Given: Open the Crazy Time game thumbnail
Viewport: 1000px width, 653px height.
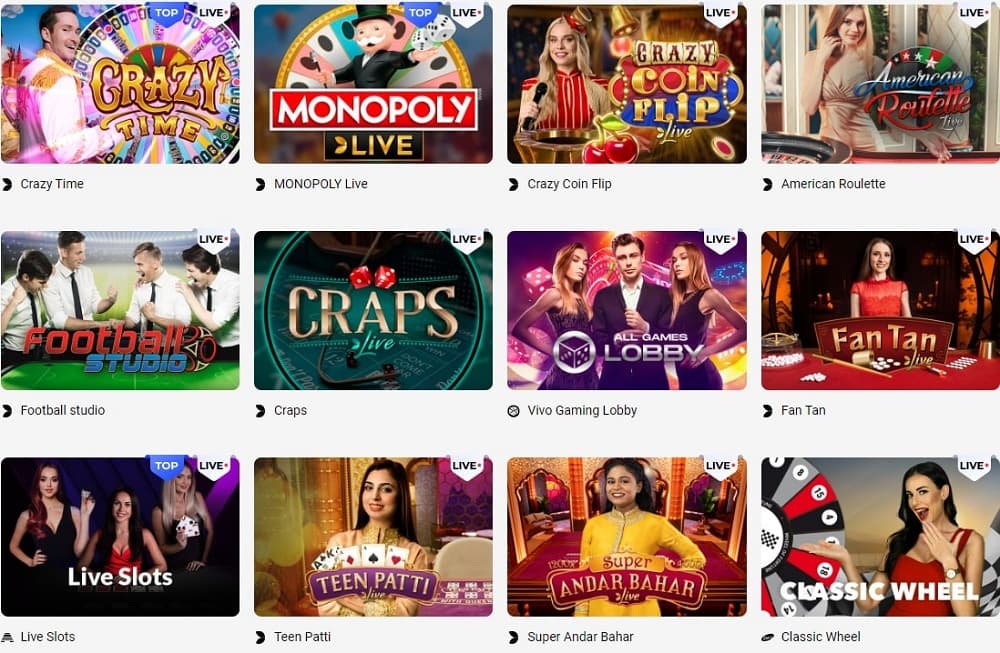Looking at the screenshot, I should (121, 84).
